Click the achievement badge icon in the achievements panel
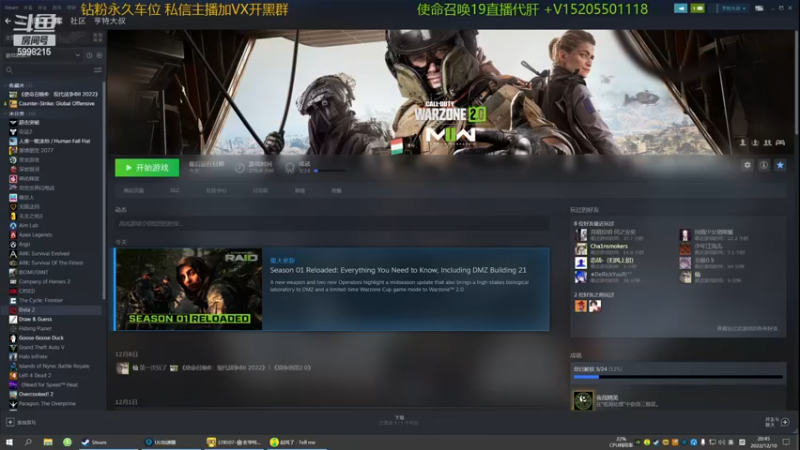This screenshot has height=450, width=800. pyautogui.click(x=583, y=401)
